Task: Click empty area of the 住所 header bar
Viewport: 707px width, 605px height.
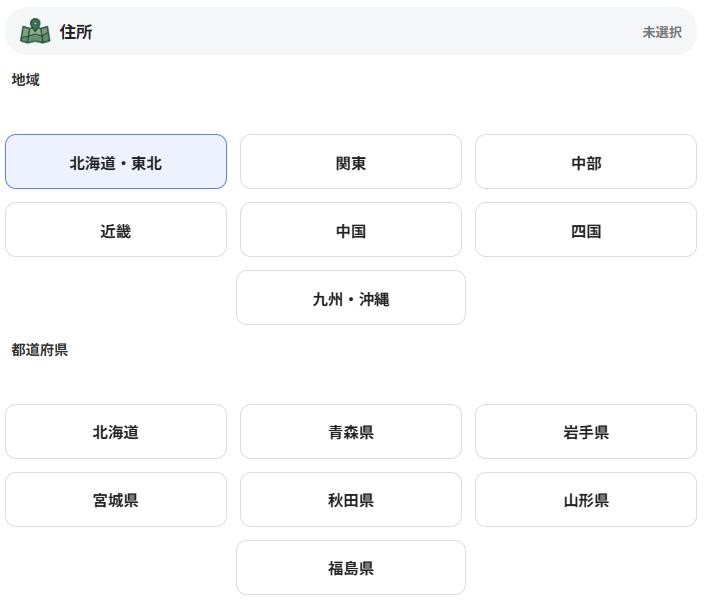Action: point(360,32)
